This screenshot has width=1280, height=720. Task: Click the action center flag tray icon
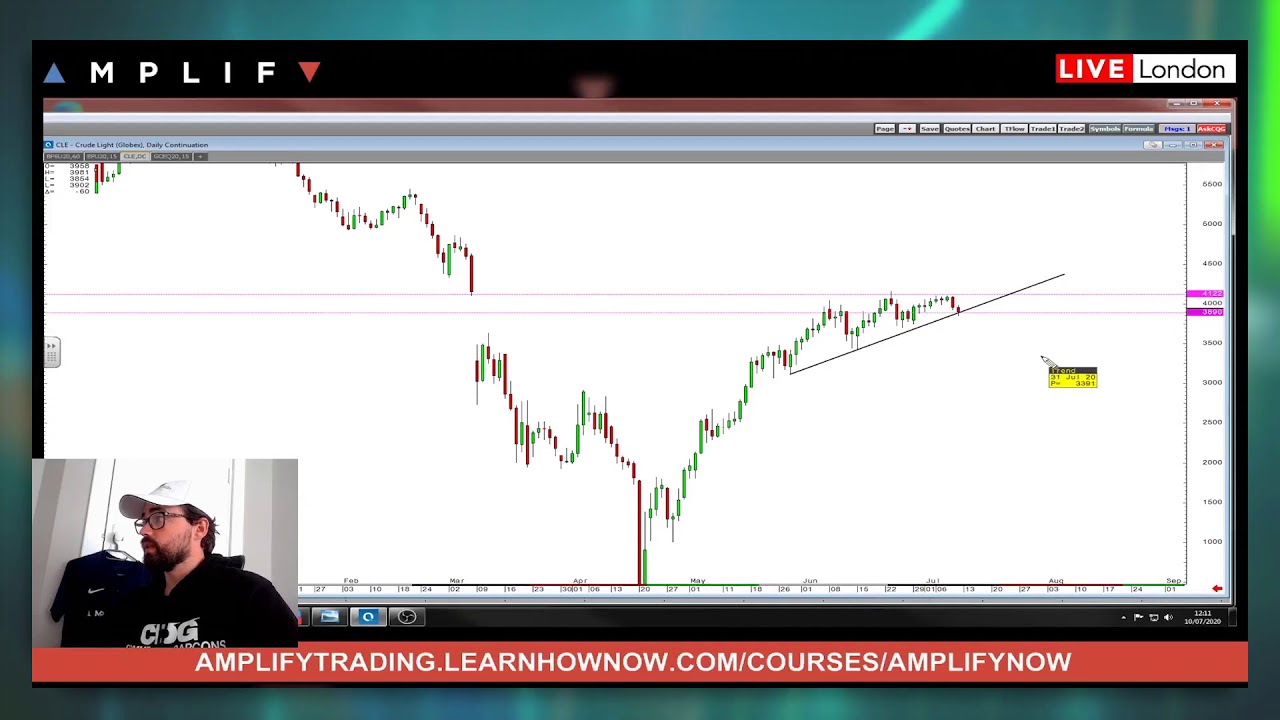1138,617
